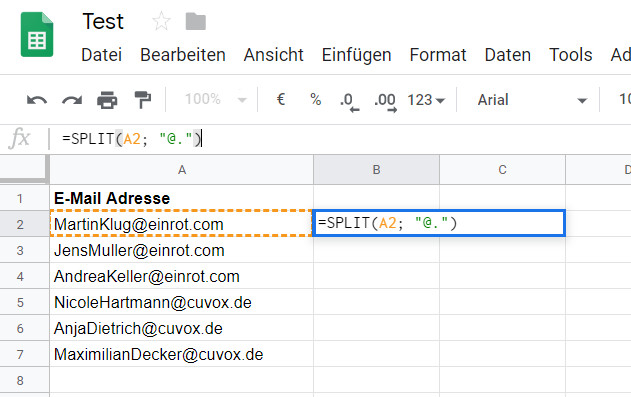Viewport: 631px width, 397px height.
Task: Select the E-Mail Adresse header cell
Action: coord(181,198)
